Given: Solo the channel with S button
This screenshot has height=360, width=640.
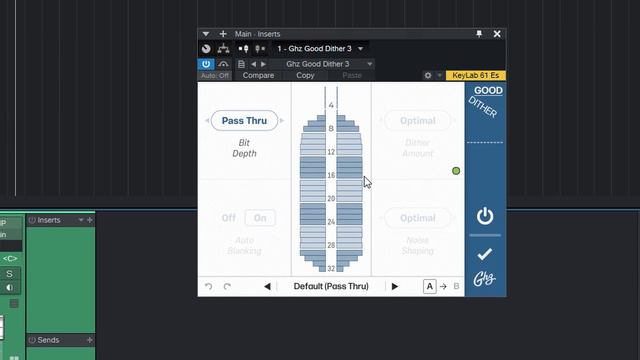Looking at the screenshot, I should (x=9, y=274).
